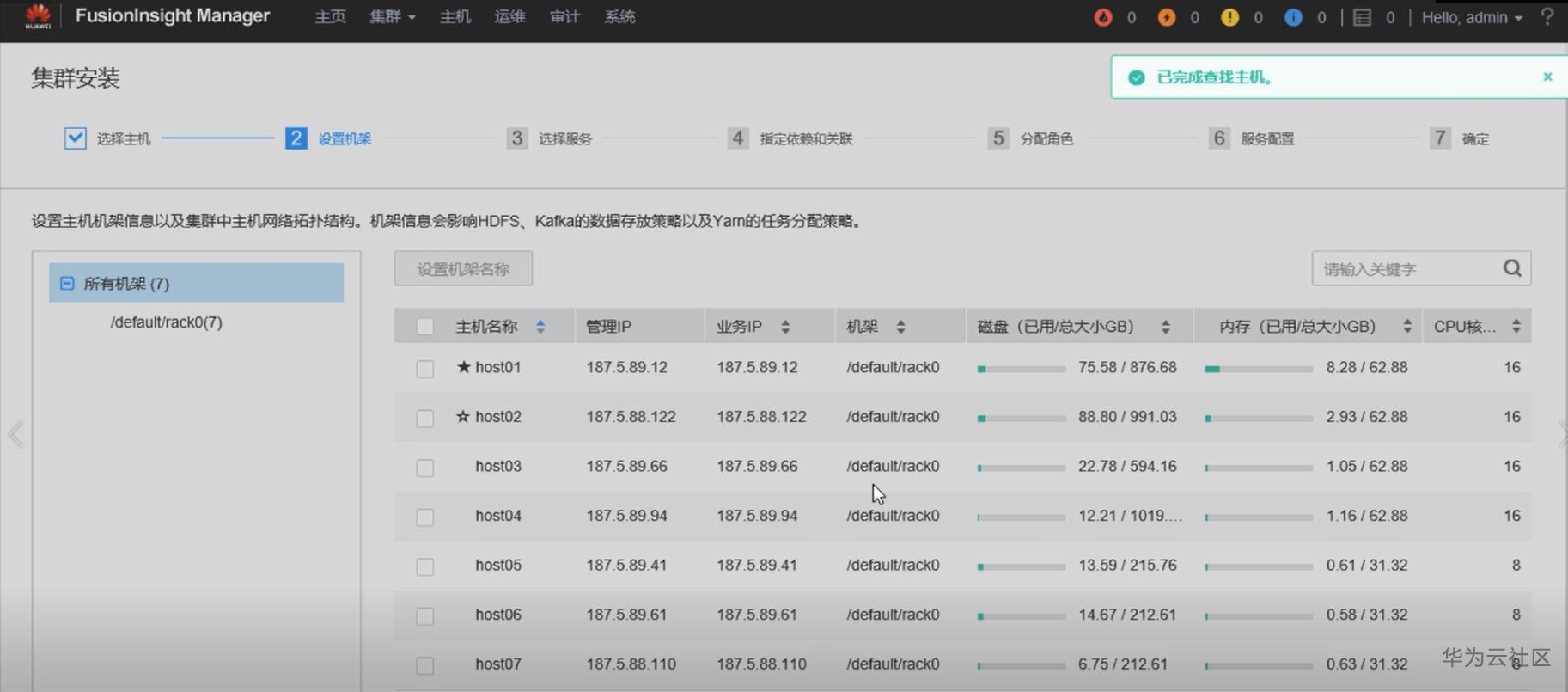Go to the 选择服务 step label
Viewport: 1568px width, 692px height.
pyautogui.click(x=565, y=139)
